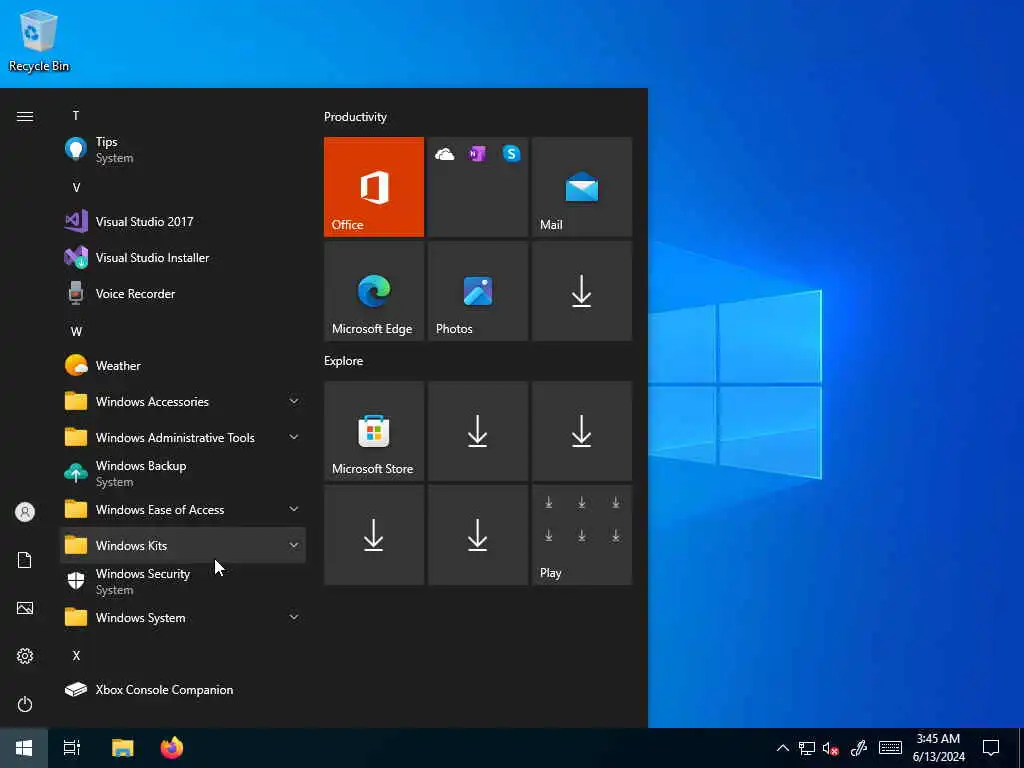Click the letter X section header
The height and width of the screenshot is (768, 1024).
click(x=76, y=655)
